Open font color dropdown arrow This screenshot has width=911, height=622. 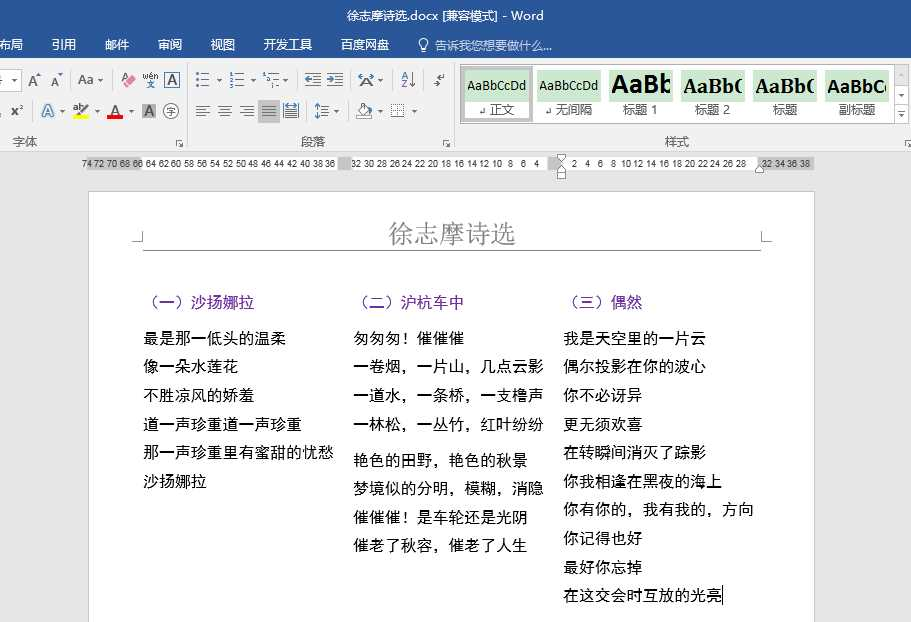pos(131,111)
